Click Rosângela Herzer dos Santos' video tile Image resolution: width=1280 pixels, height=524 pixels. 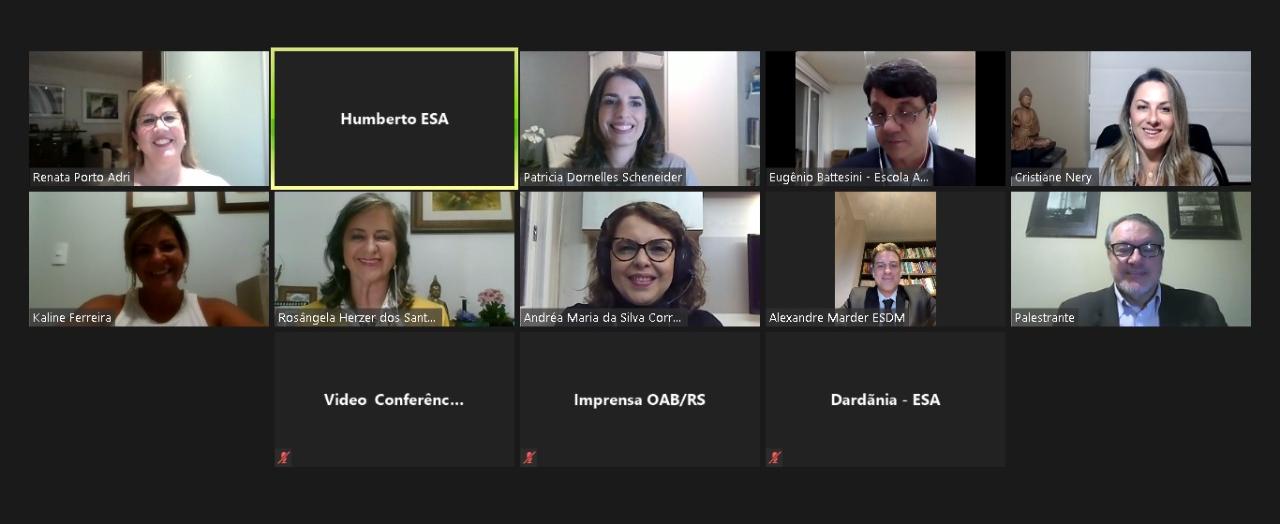394,259
